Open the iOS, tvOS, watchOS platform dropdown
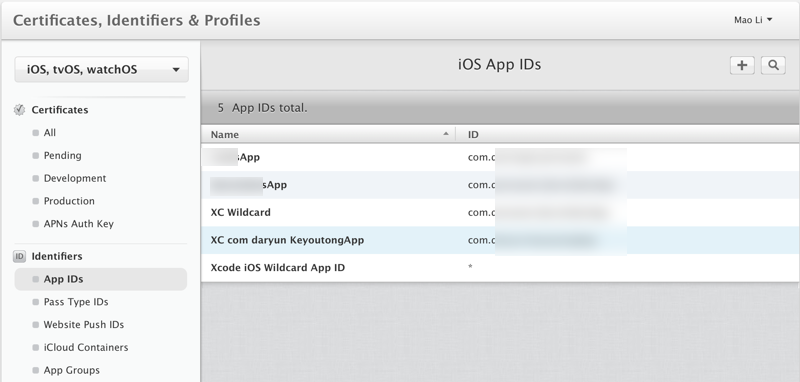 point(102,69)
